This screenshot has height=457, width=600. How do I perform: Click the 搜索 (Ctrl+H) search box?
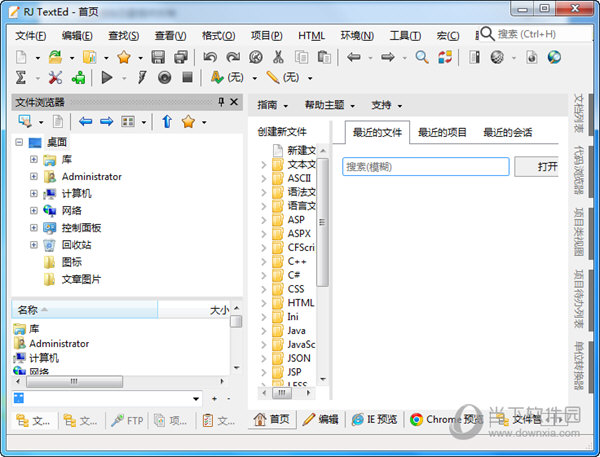coord(536,34)
